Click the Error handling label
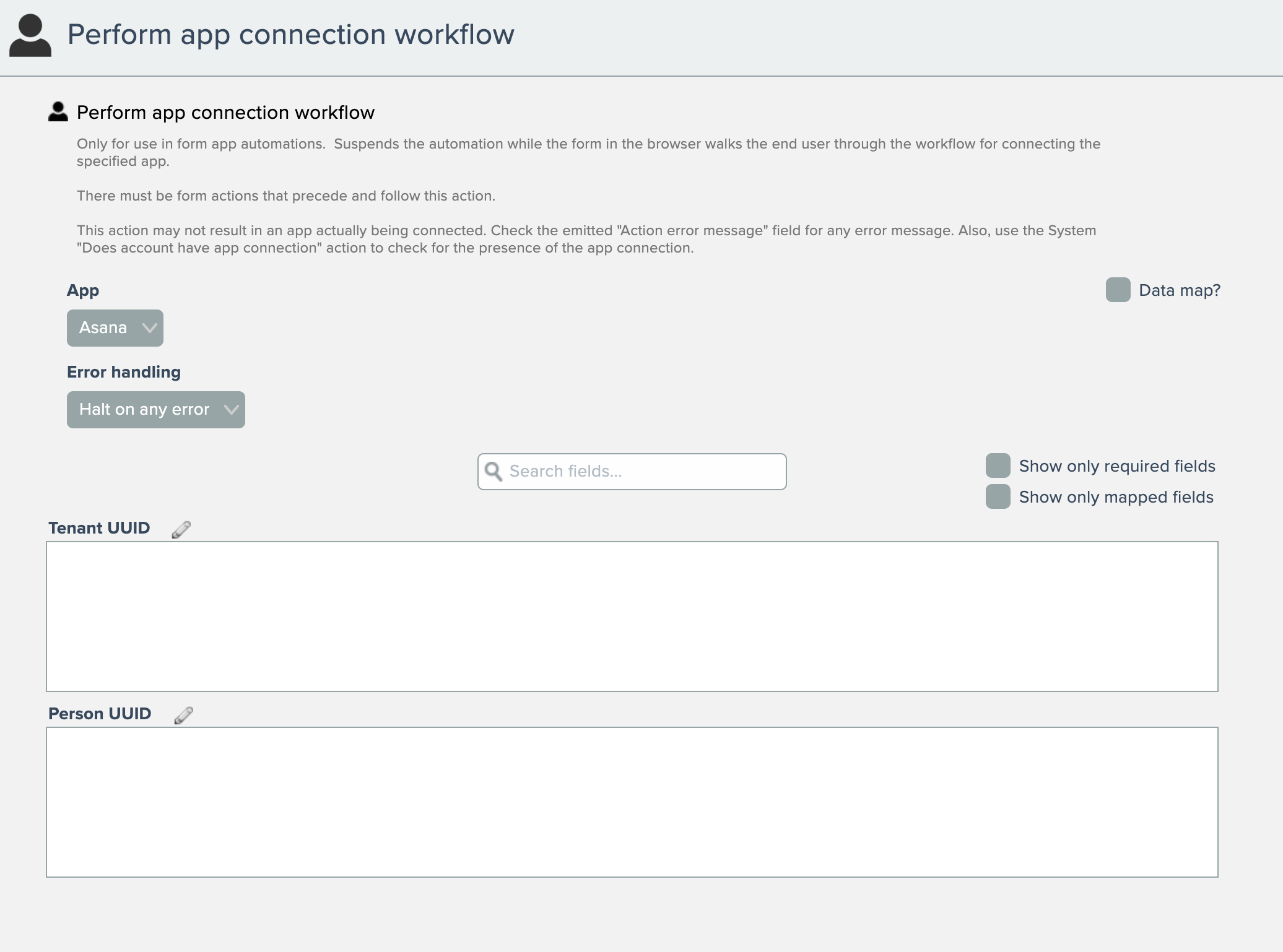Viewport: 1283px width, 952px height. pos(124,372)
